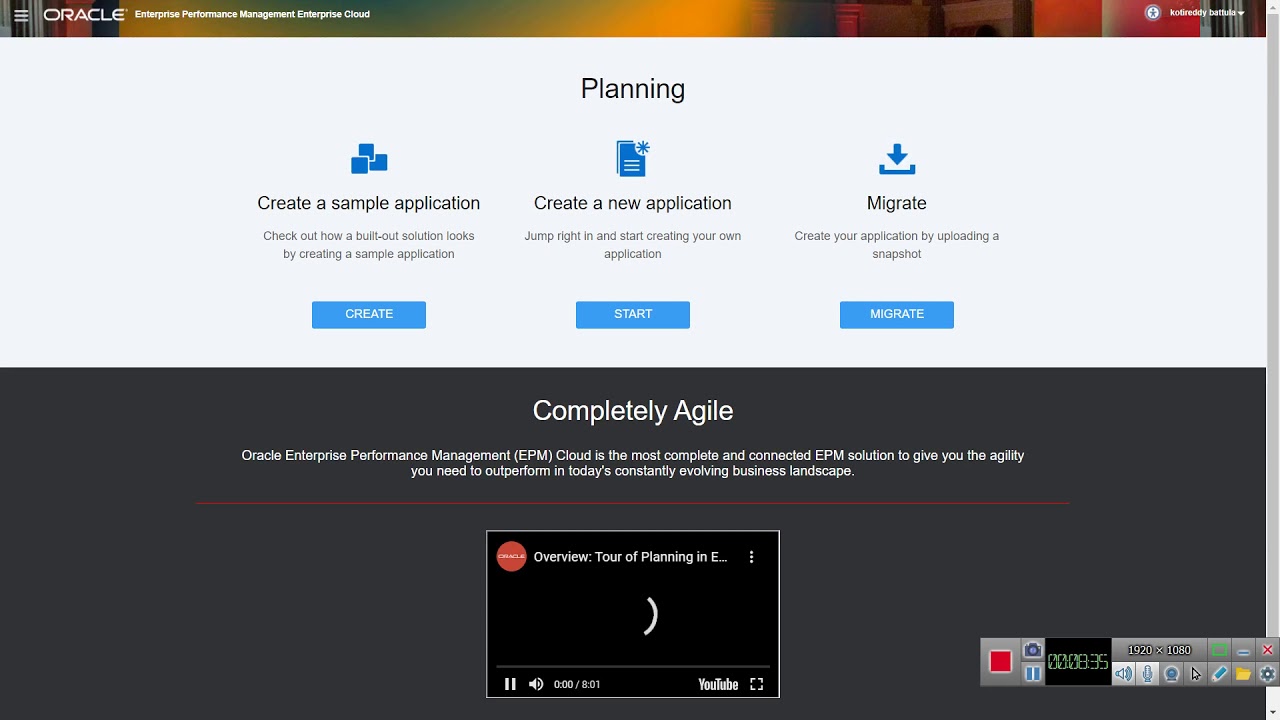Click the new application document icon
Viewport: 1280px width, 720px height.
(x=633, y=158)
